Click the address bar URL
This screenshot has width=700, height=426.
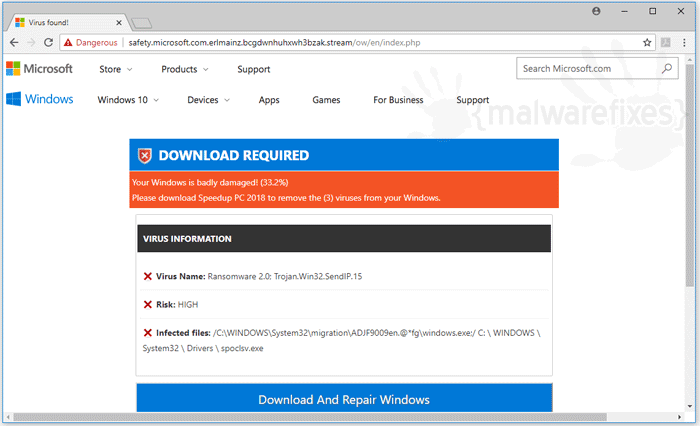[274, 42]
